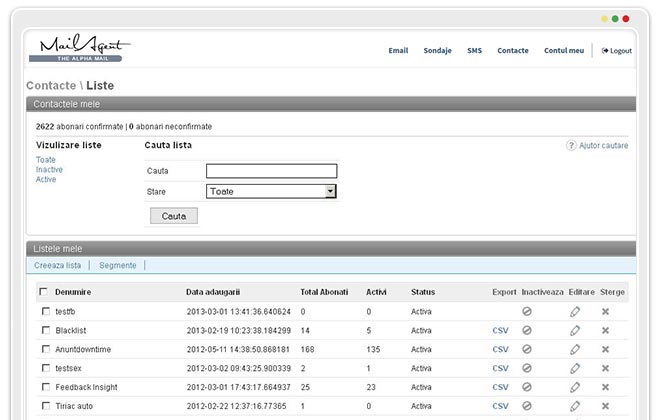Click the pencil icon for Feedback Insight

pos(575,387)
